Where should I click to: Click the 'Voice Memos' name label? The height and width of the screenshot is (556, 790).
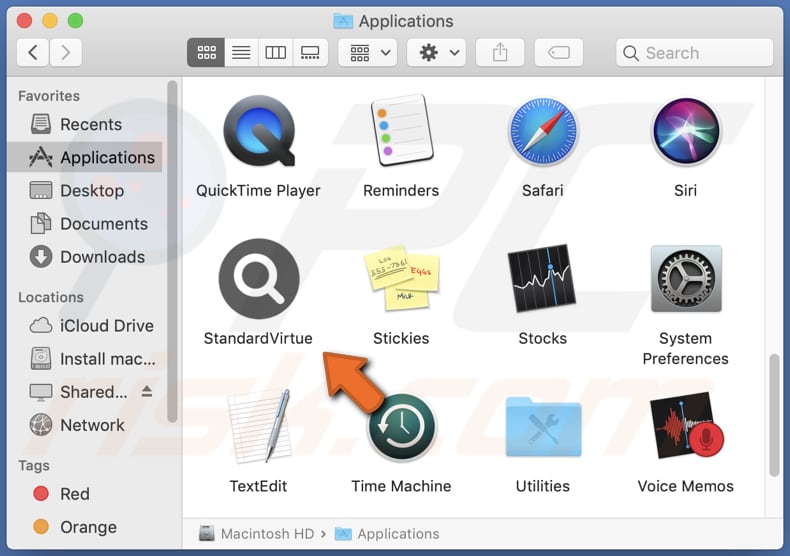(686, 486)
